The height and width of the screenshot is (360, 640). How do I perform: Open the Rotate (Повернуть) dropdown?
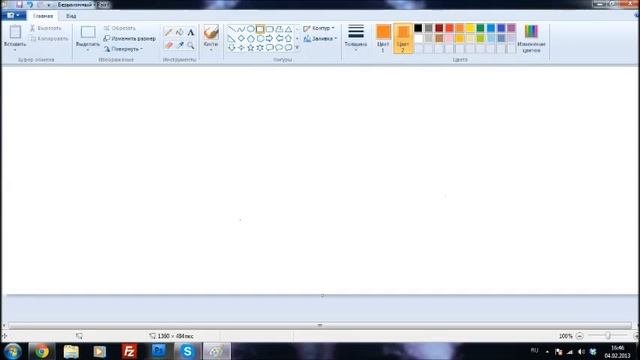[123, 49]
